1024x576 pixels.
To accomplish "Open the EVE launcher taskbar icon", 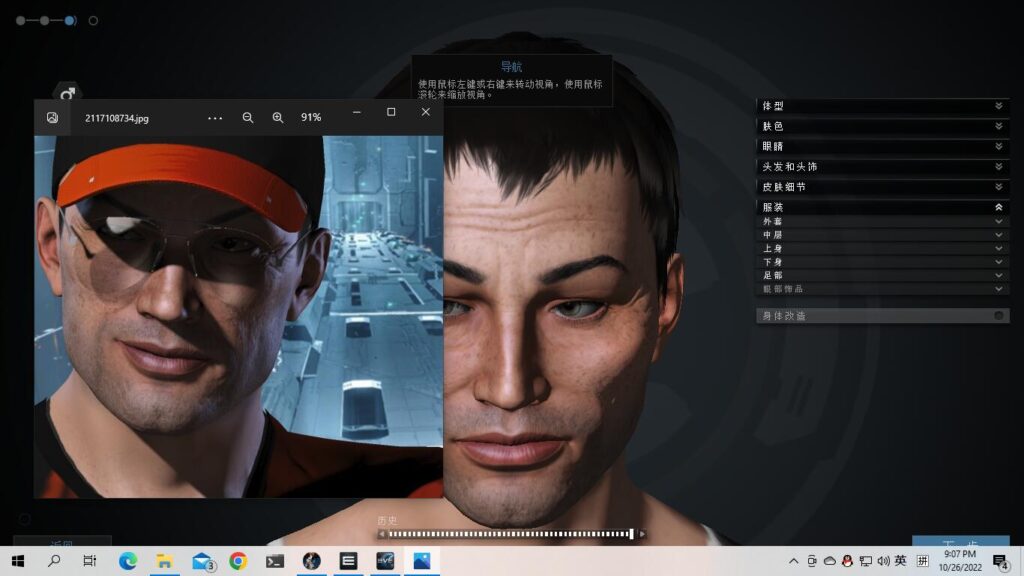I will [x=385, y=561].
